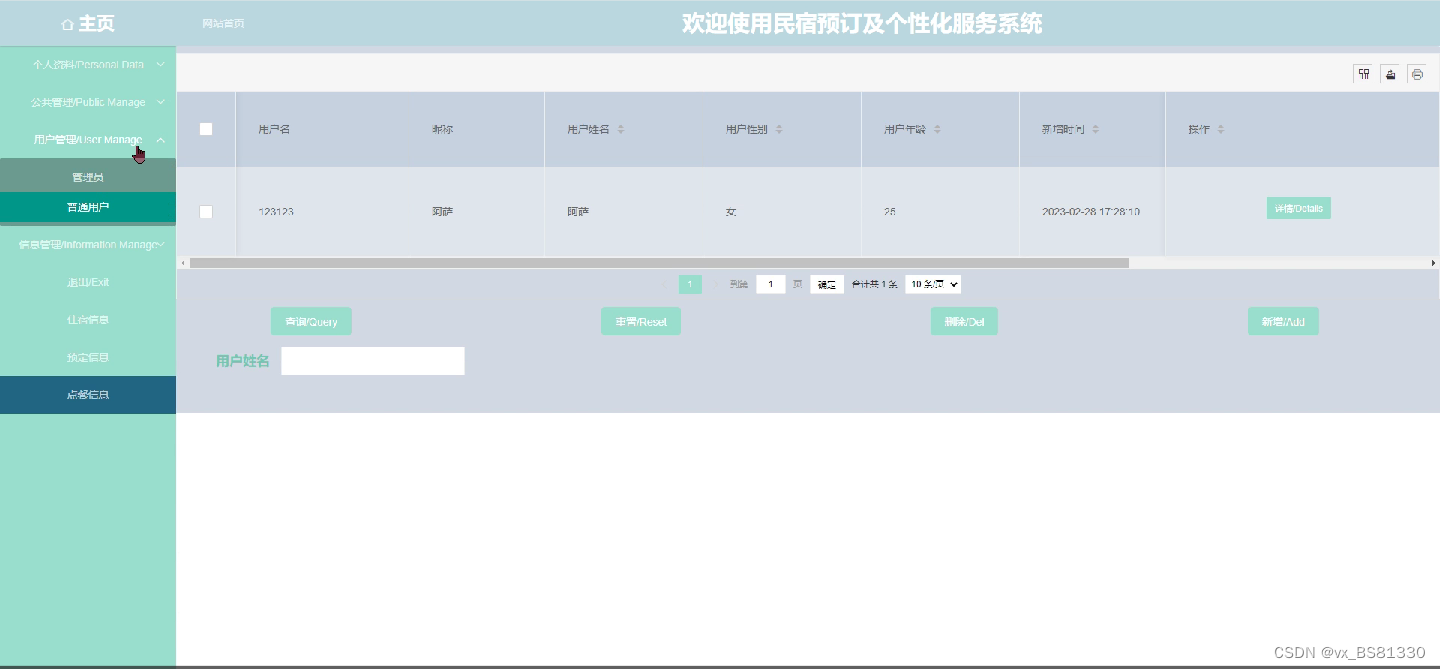The image size is (1440, 669).
Task: Click the 确定 page jump button
Action: (827, 284)
